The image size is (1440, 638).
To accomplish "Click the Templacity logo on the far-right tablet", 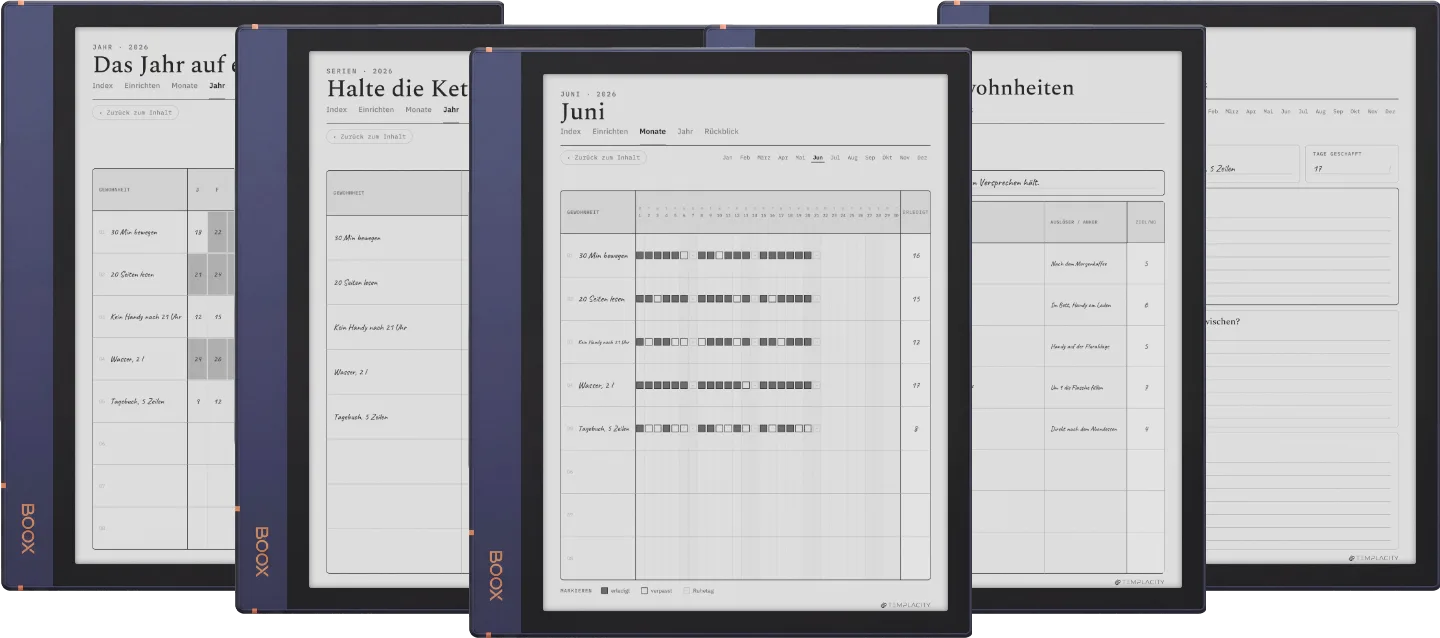I will [x=1373, y=558].
